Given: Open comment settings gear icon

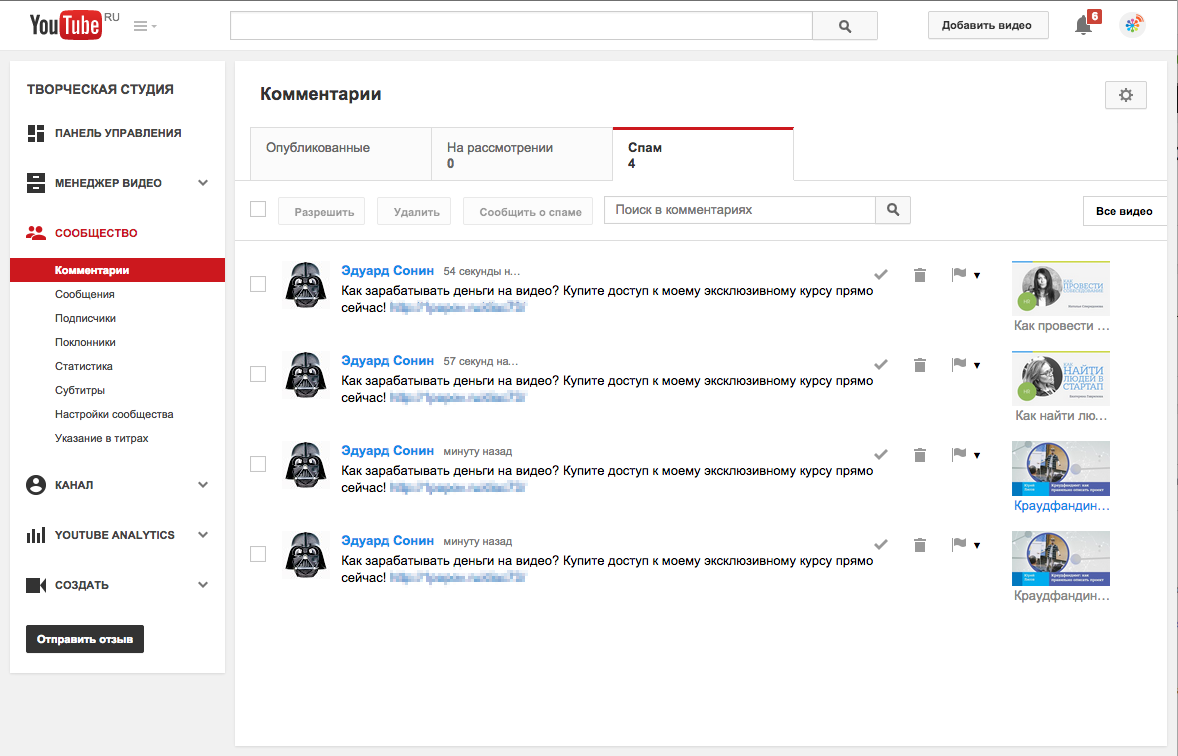Looking at the screenshot, I should pos(1125,95).
